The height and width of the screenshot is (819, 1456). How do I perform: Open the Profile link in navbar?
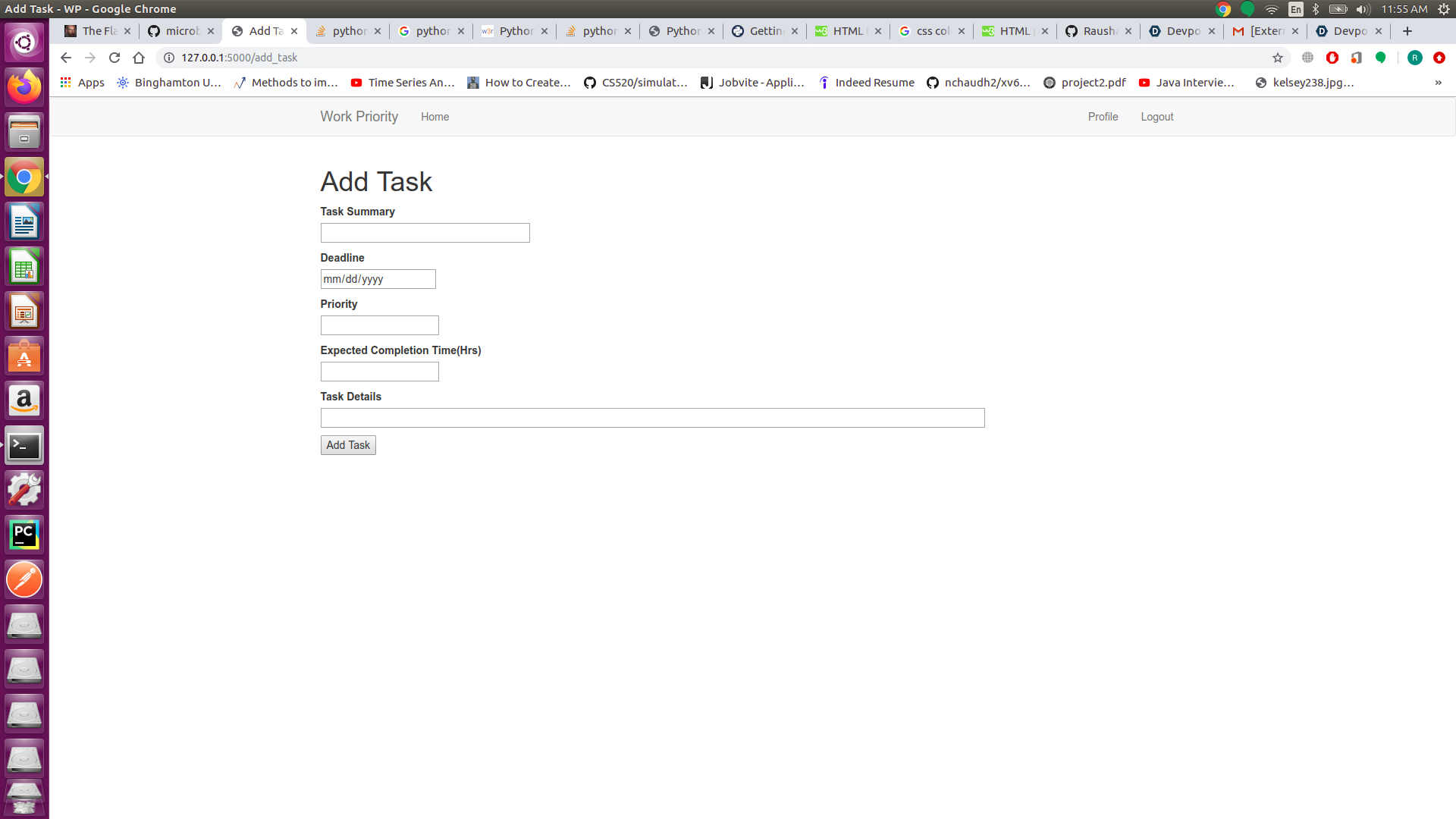pyautogui.click(x=1103, y=117)
